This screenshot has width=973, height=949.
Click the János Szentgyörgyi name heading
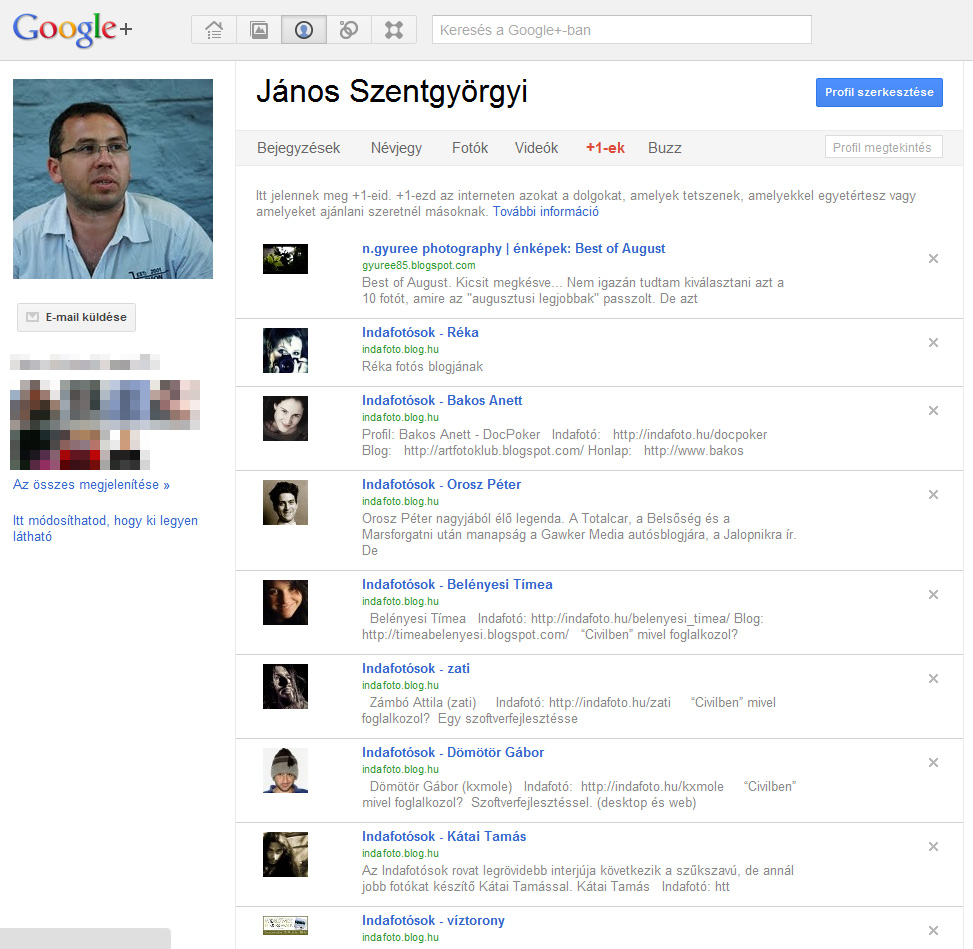(x=392, y=92)
